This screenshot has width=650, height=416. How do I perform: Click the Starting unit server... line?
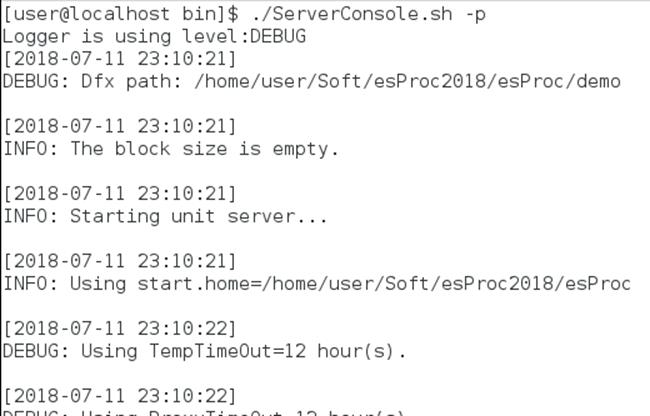[x=165, y=216]
